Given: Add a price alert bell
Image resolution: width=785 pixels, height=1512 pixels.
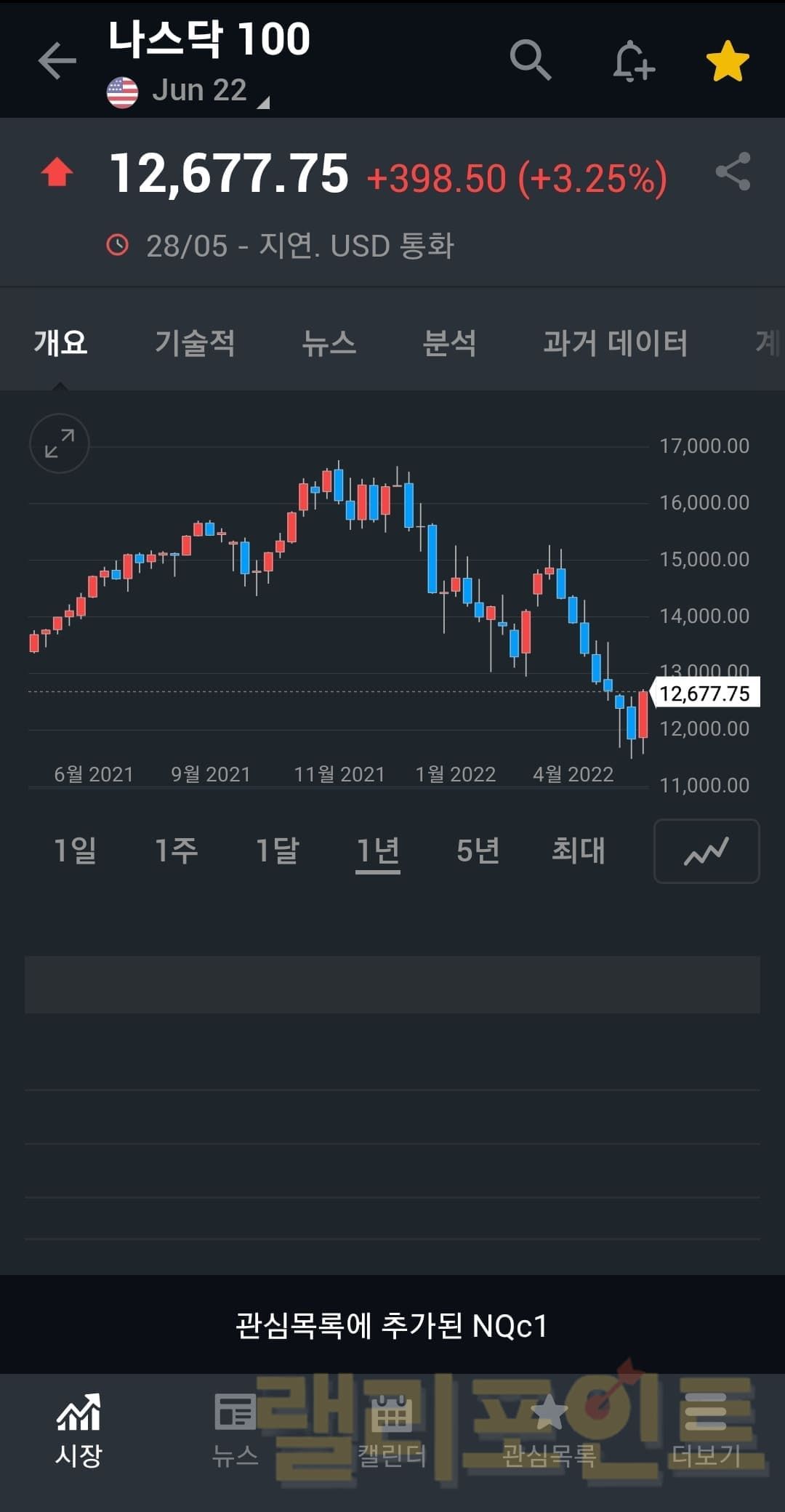Looking at the screenshot, I should point(632,61).
